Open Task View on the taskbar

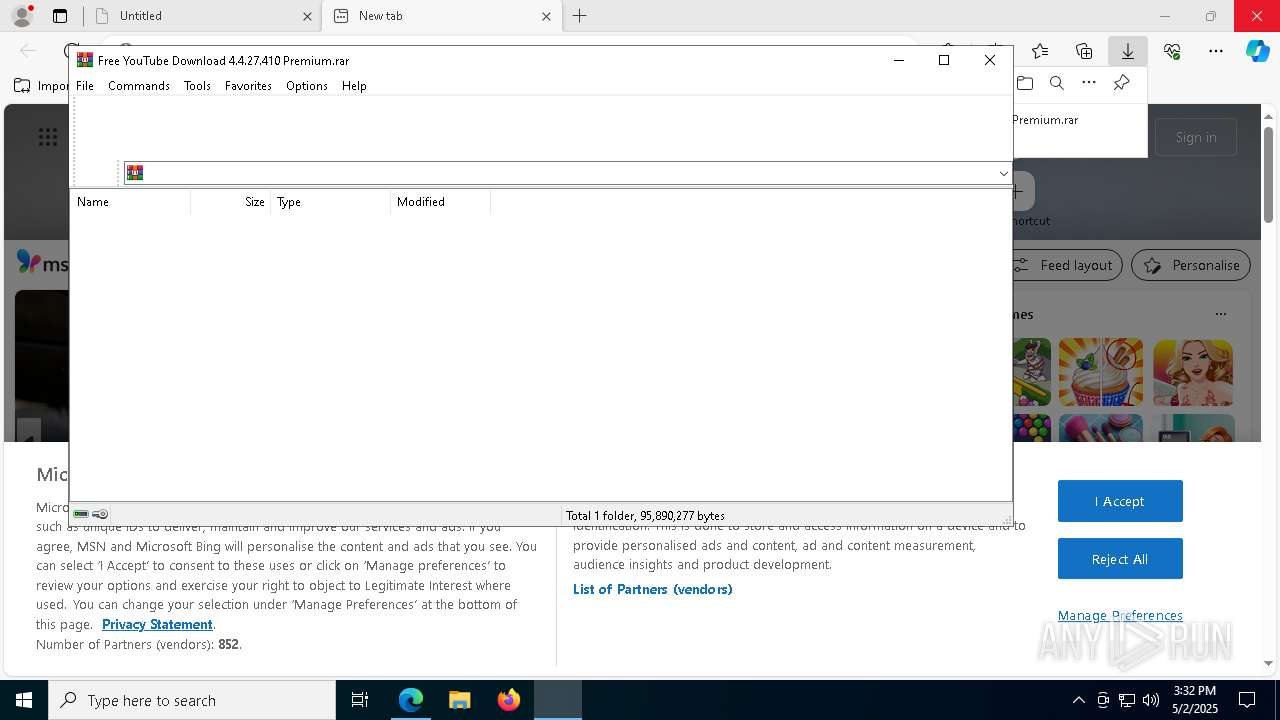click(360, 700)
